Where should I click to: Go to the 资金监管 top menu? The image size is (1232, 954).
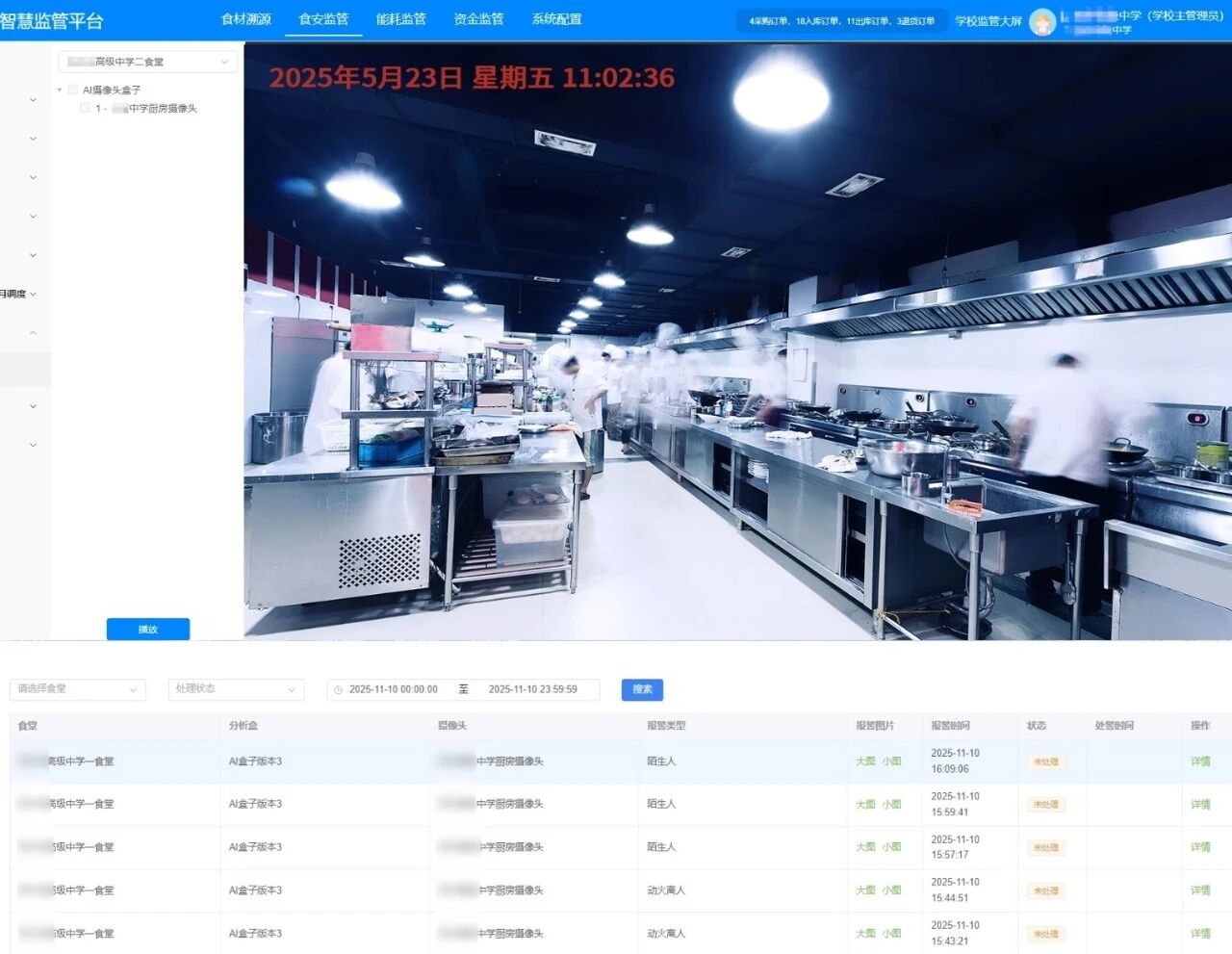pos(478,19)
